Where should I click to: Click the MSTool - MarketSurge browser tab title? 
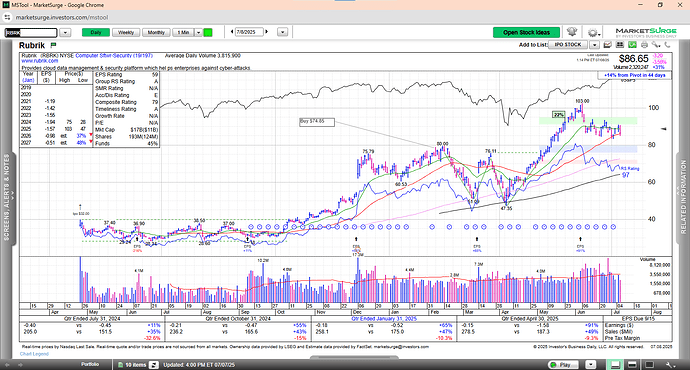click(x=58, y=5)
